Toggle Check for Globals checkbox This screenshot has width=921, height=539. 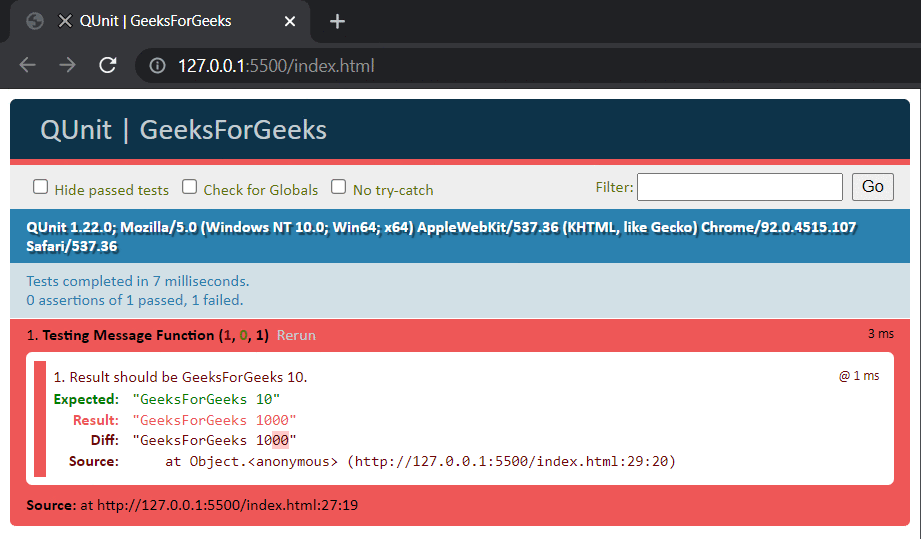tap(190, 187)
